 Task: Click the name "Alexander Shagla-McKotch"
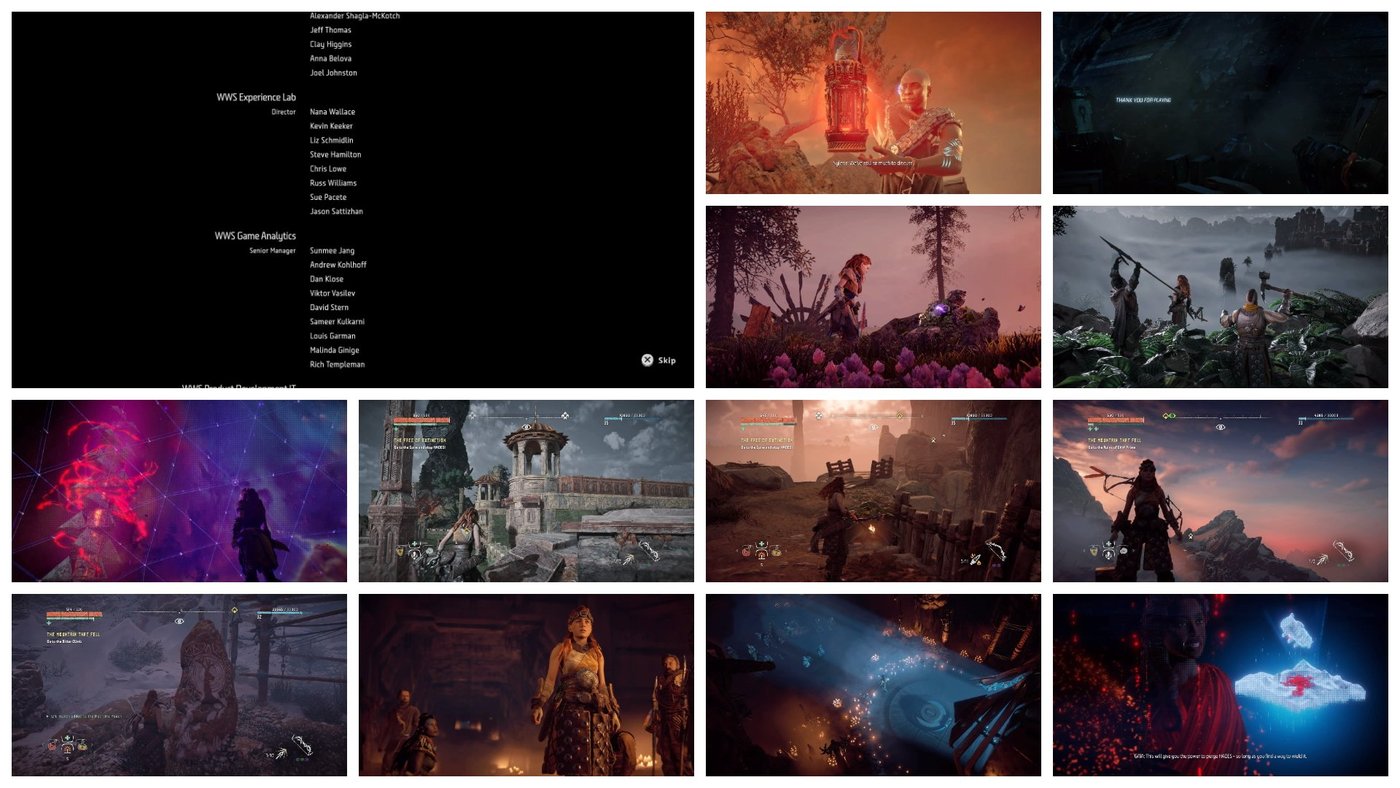pyautogui.click(x=355, y=16)
